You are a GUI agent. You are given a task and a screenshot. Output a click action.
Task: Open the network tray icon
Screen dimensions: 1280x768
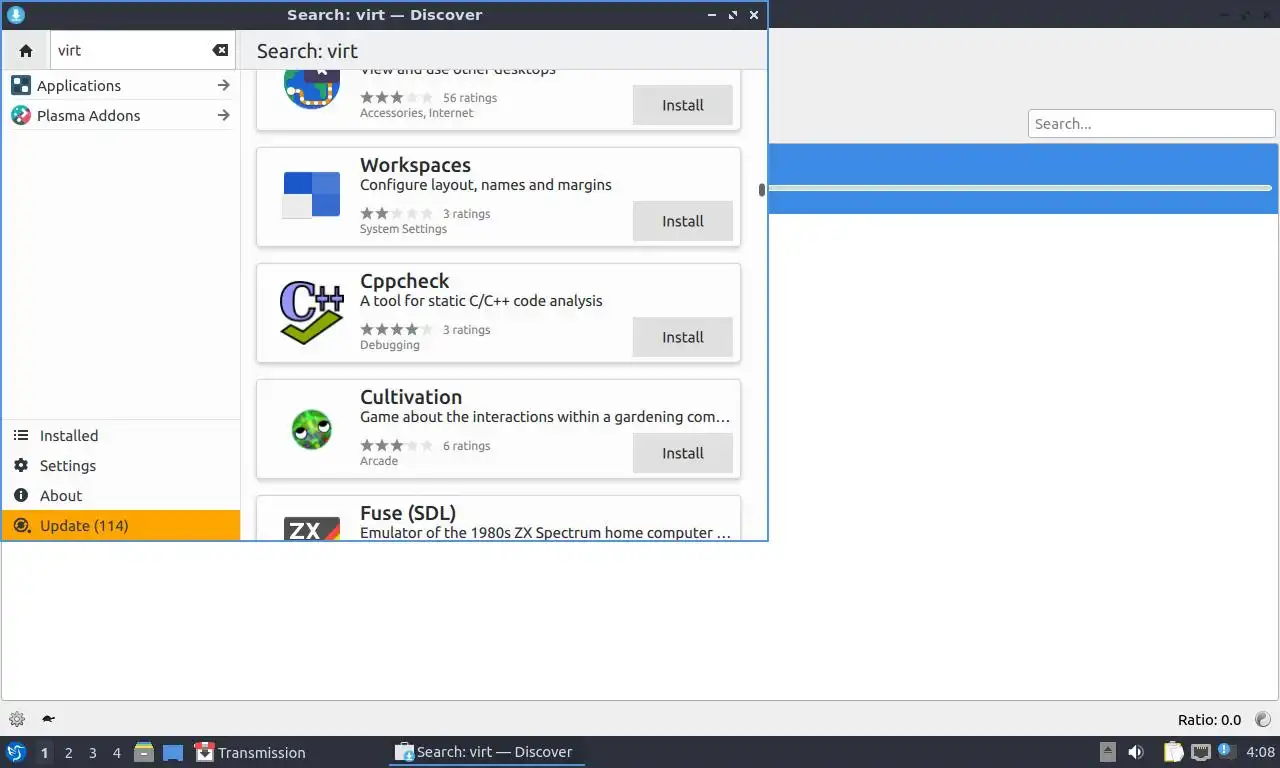(1201, 752)
